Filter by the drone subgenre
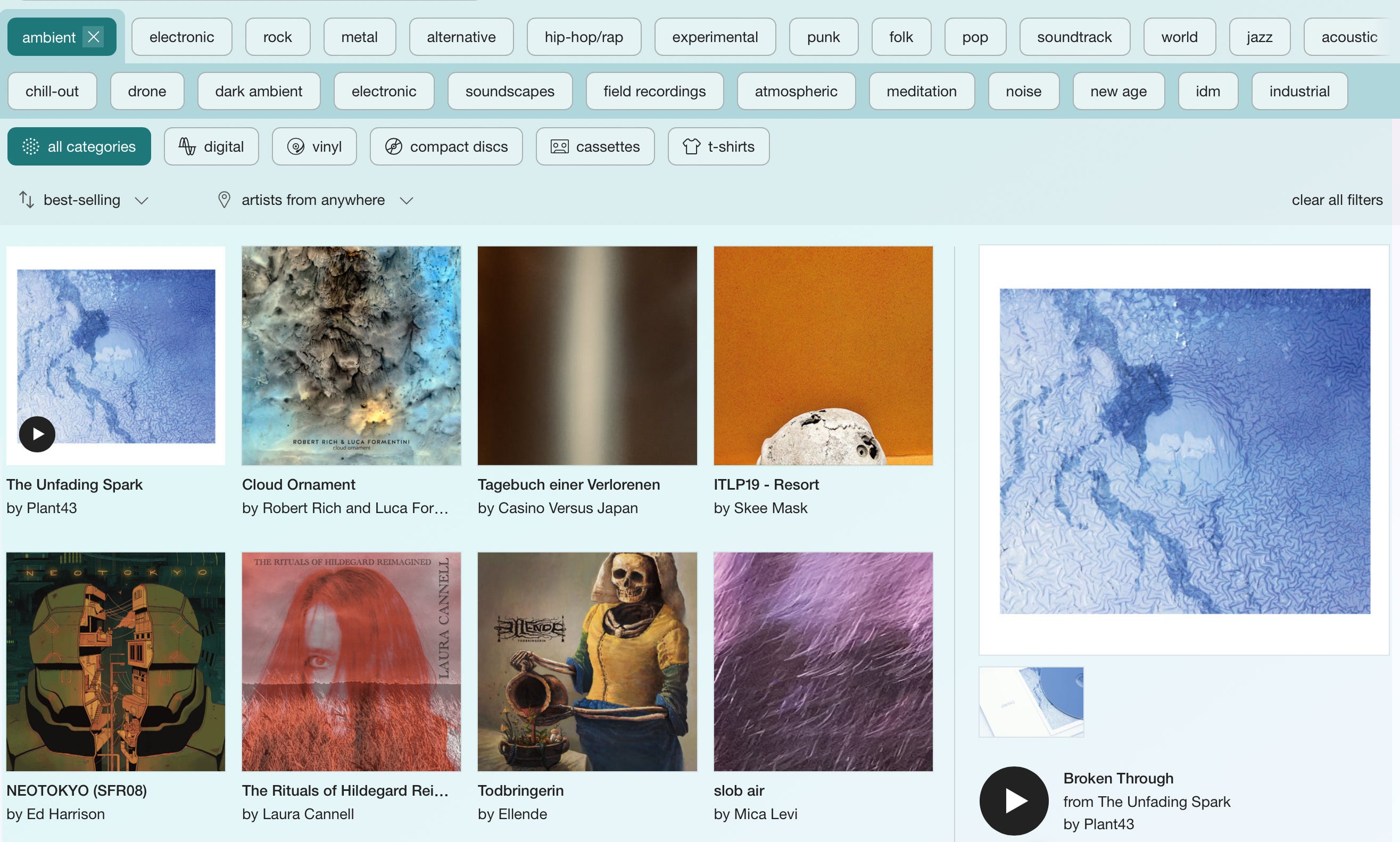The width and height of the screenshot is (1400, 842). pos(147,91)
